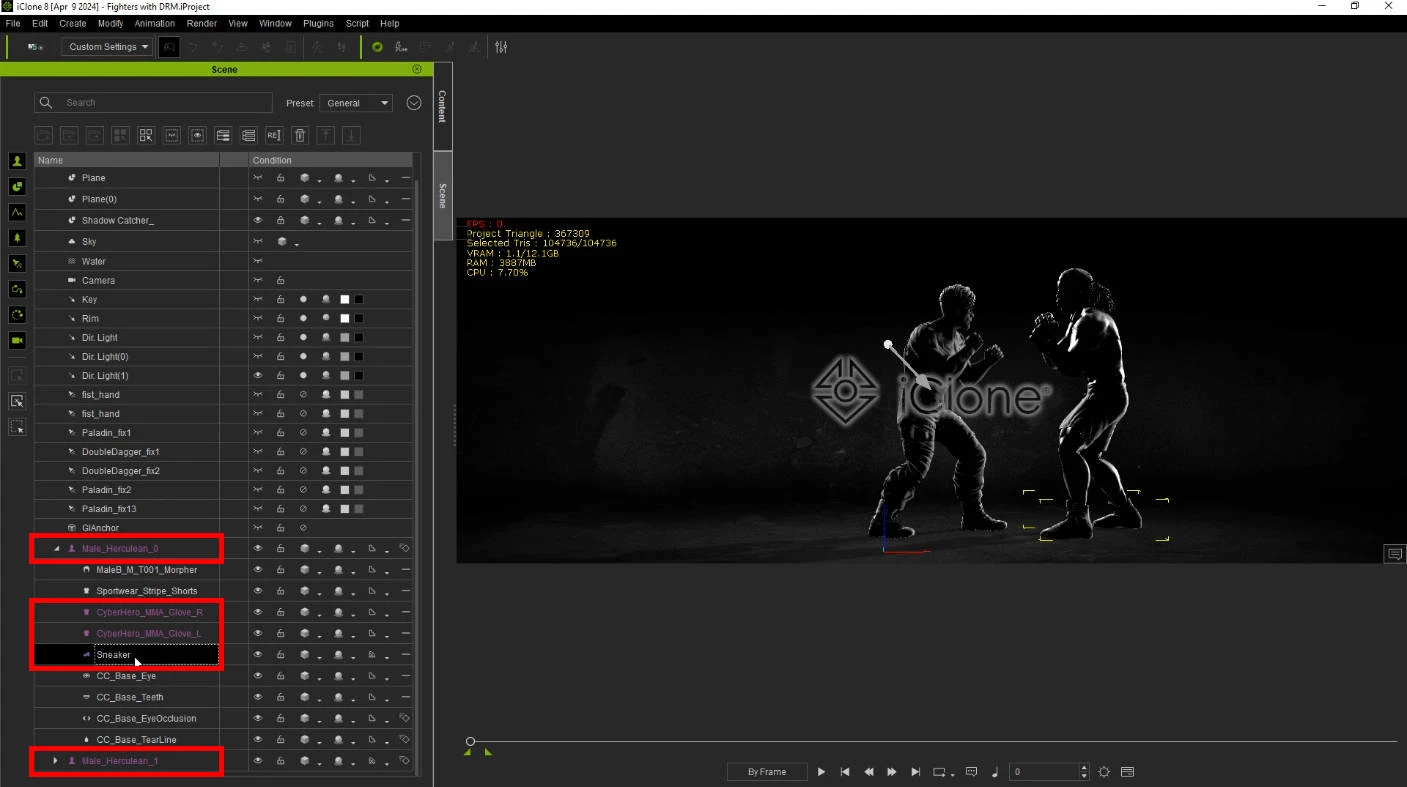Screen dimensions: 1407x787
Task: Switch to the Content side tab
Action: tap(442, 106)
